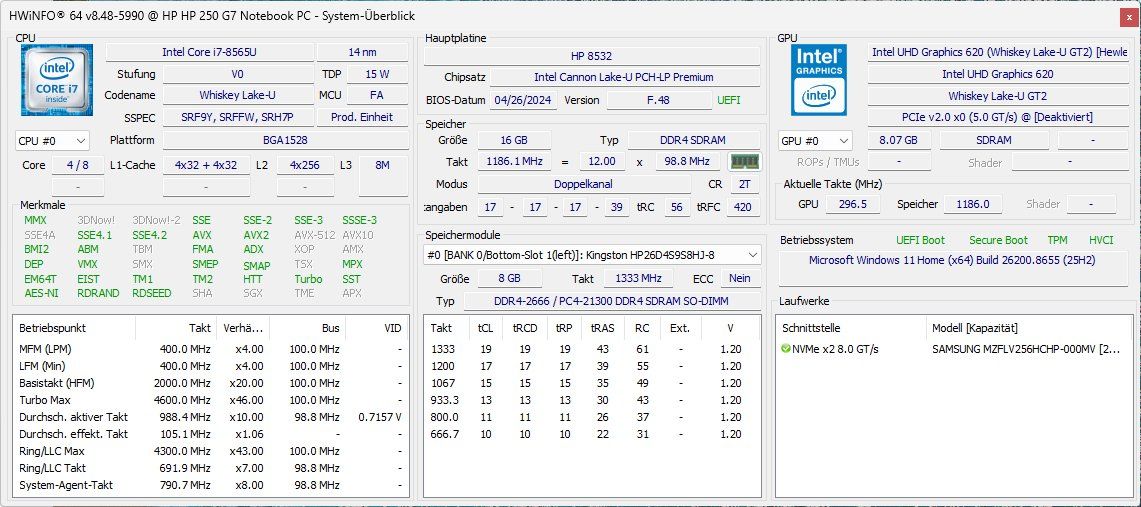Click the Betriebspunkt column header
This screenshot has width=1141, height=507.
point(75,329)
